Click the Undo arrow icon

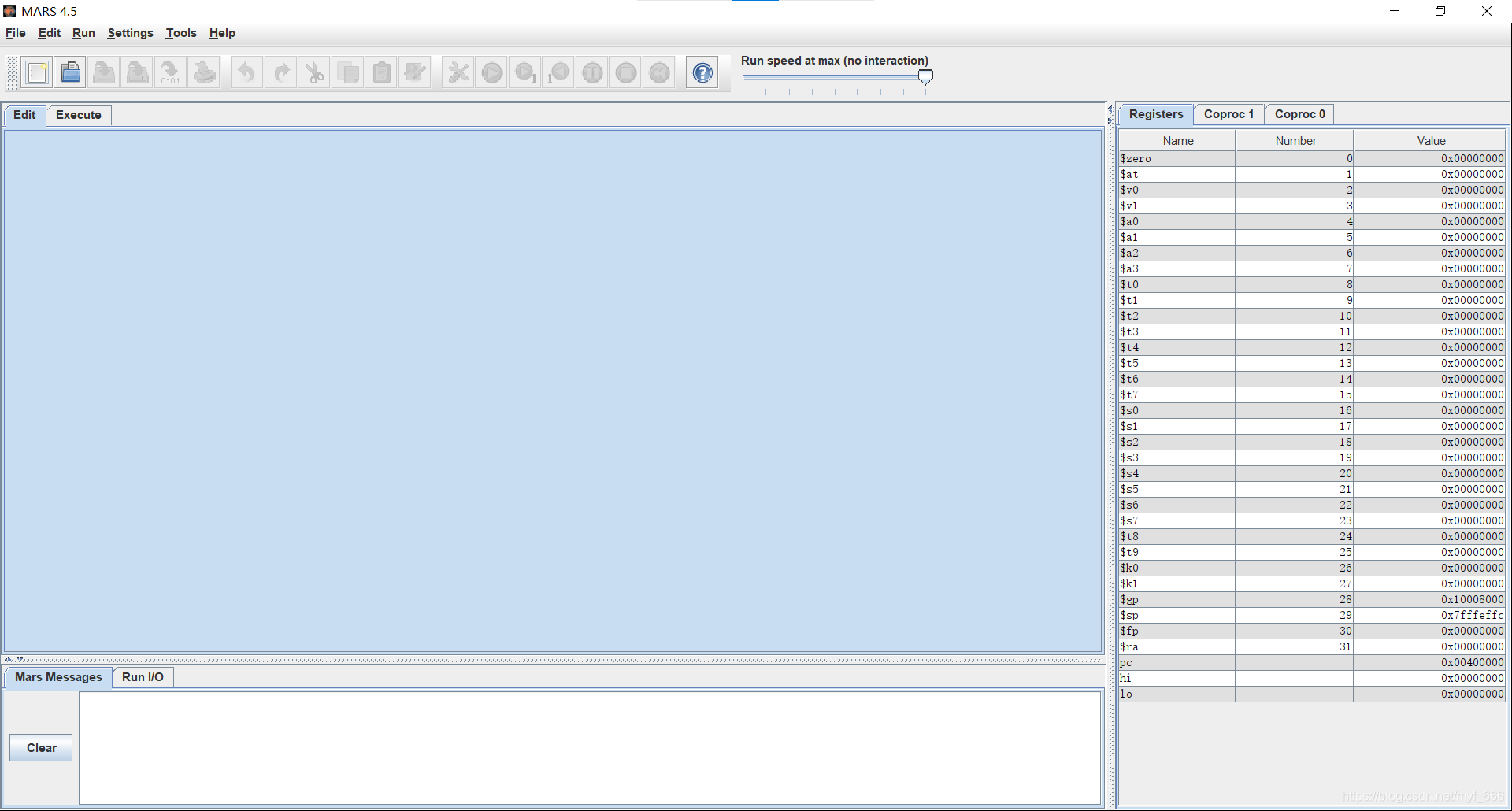click(246, 73)
